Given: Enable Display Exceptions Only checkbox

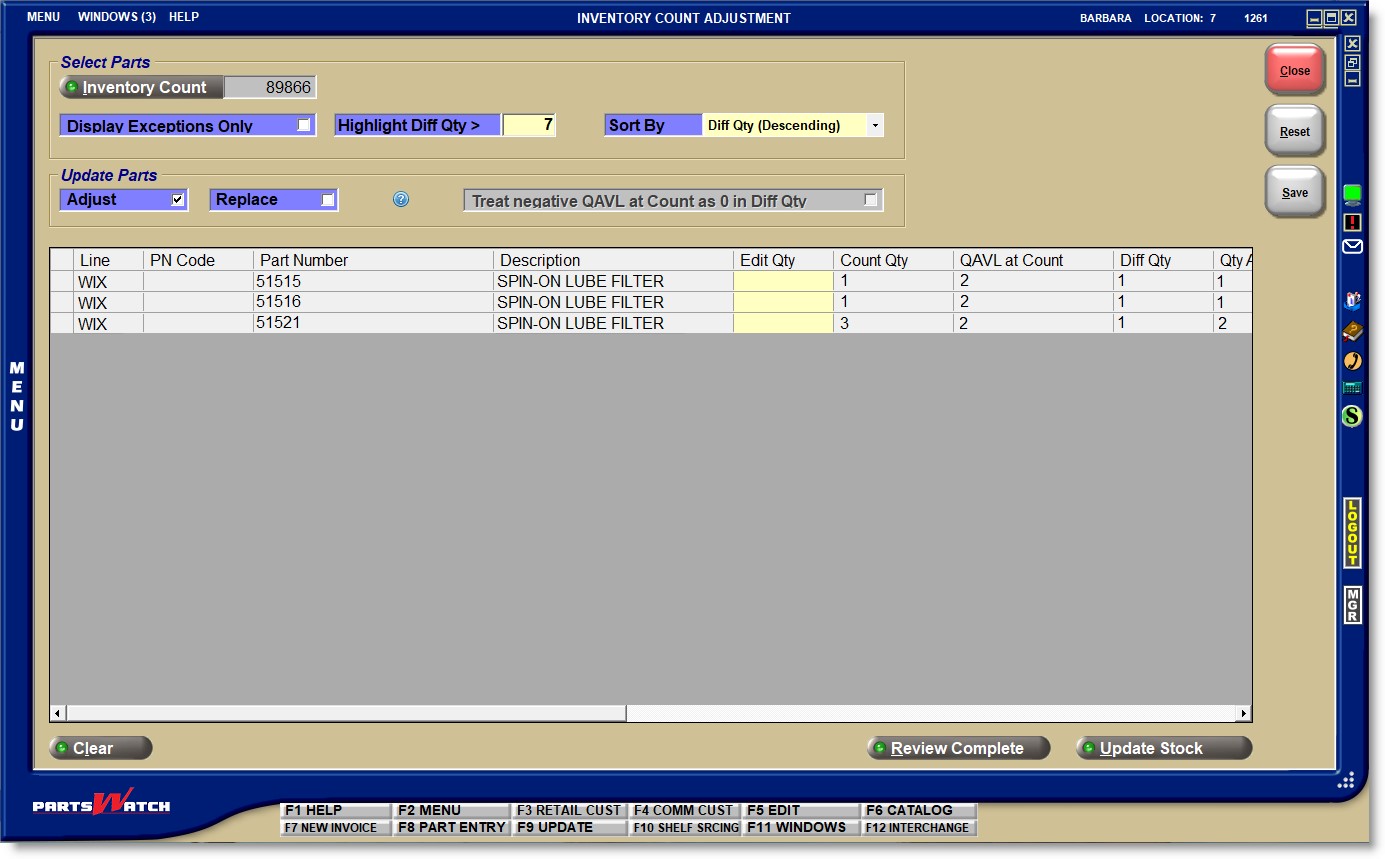Looking at the screenshot, I should (304, 125).
